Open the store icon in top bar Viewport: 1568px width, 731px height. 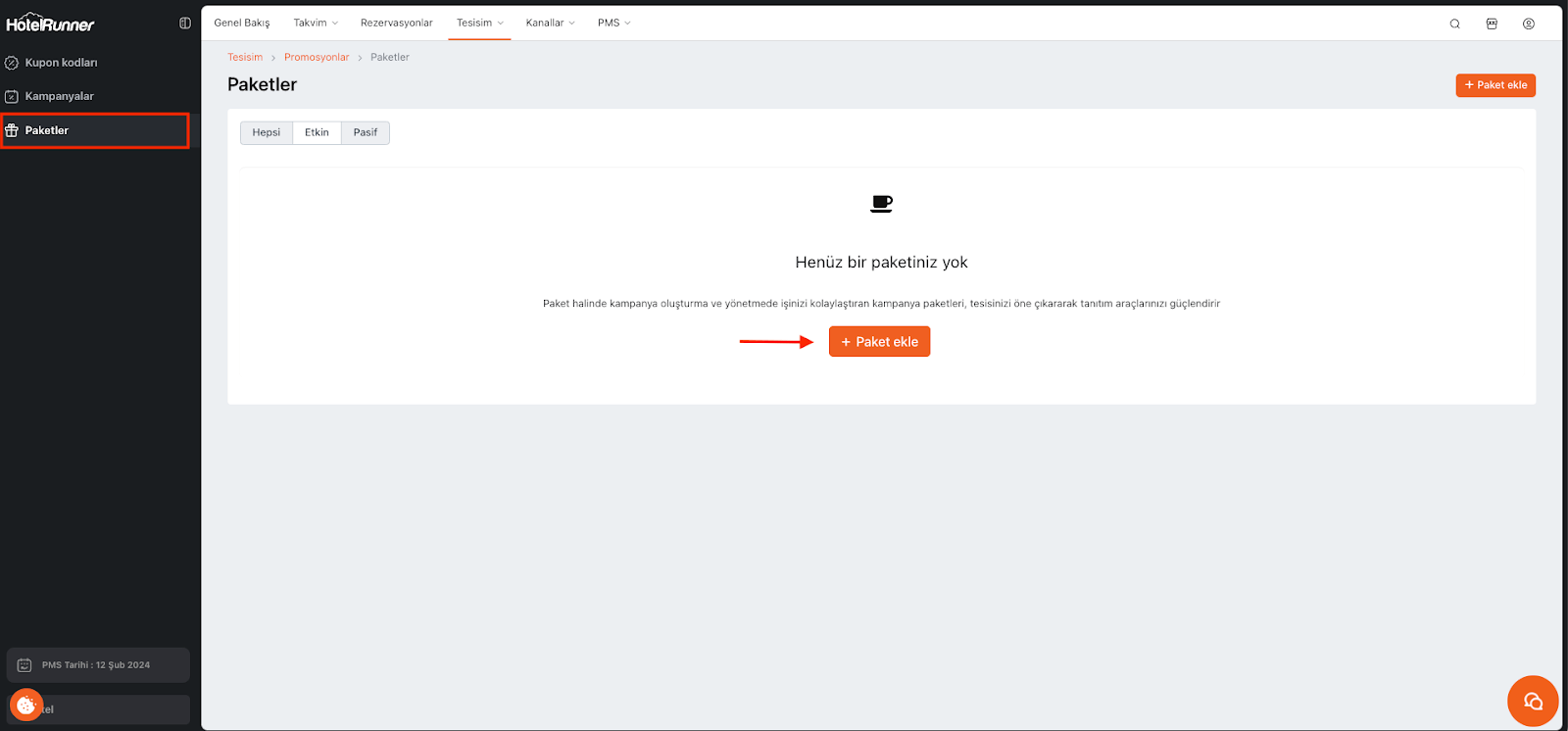pos(1492,24)
